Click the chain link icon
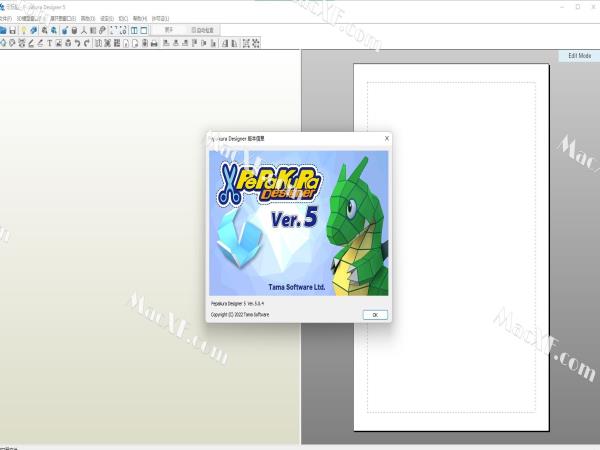Viewport: 600px width, 450px height. pos(102,30)
